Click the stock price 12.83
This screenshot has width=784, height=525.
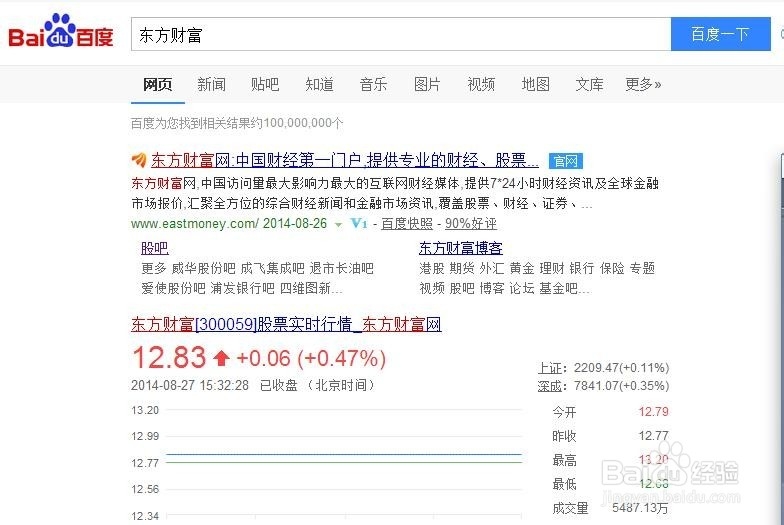(x=169, y=358)
